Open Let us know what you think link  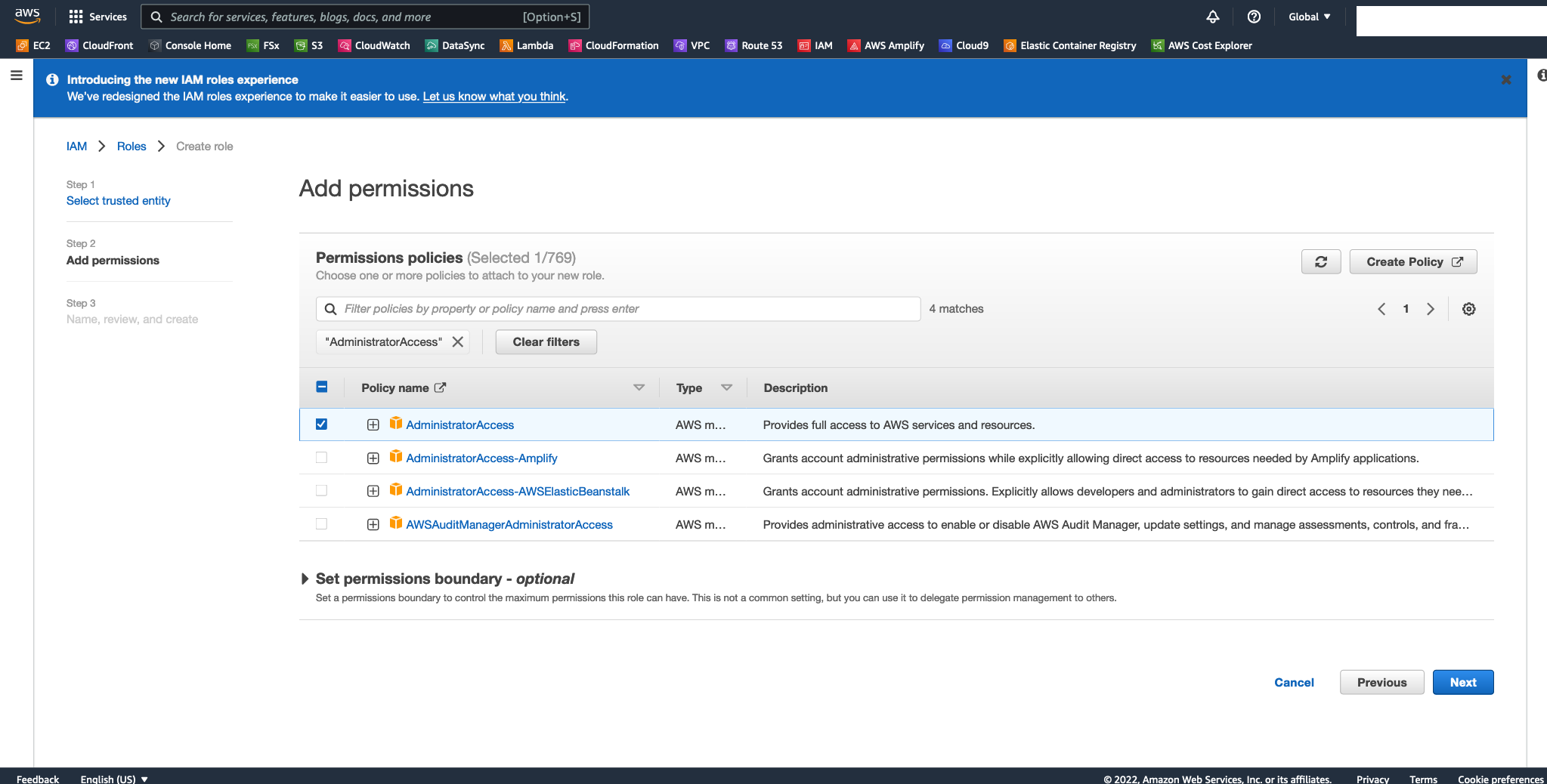click(494, 97)
